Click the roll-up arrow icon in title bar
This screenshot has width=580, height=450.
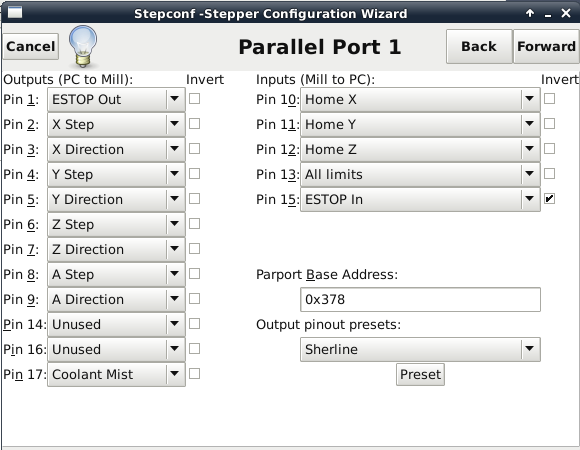click(x=530, y=13)
